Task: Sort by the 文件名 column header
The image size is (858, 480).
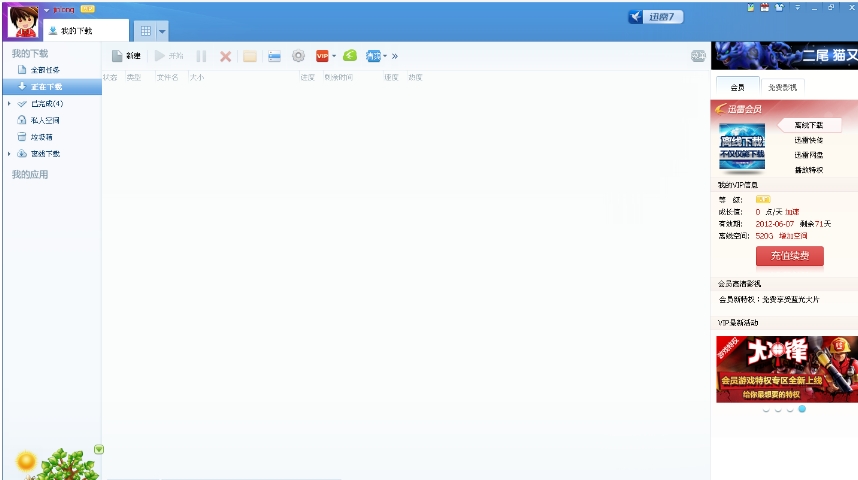Action: pyautogui.click(x=167, y=77)
